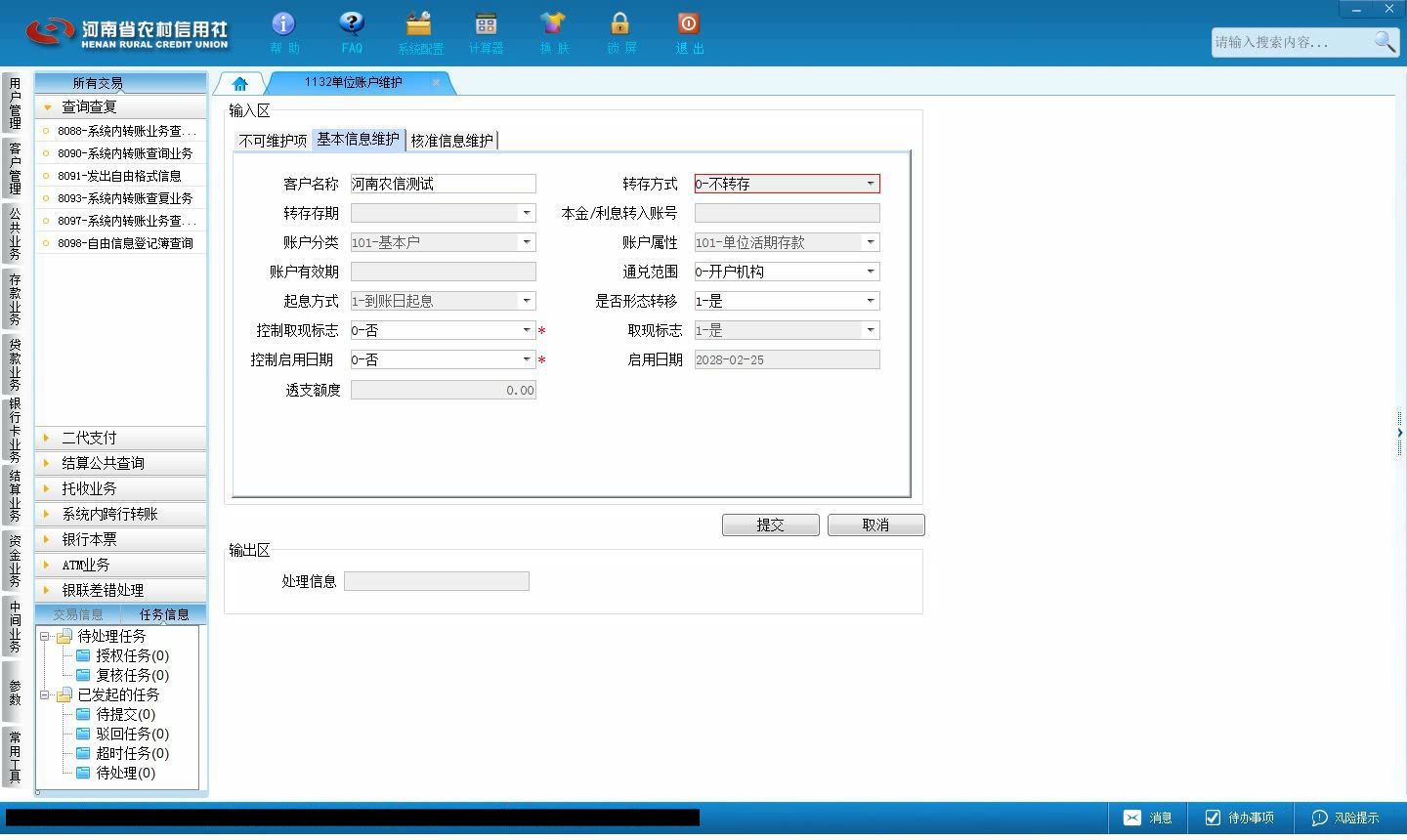Image resolution: width=1407 pixels, height=840 pixels.
Task: Open 用户管理 side tab
Action: (14, 104)
